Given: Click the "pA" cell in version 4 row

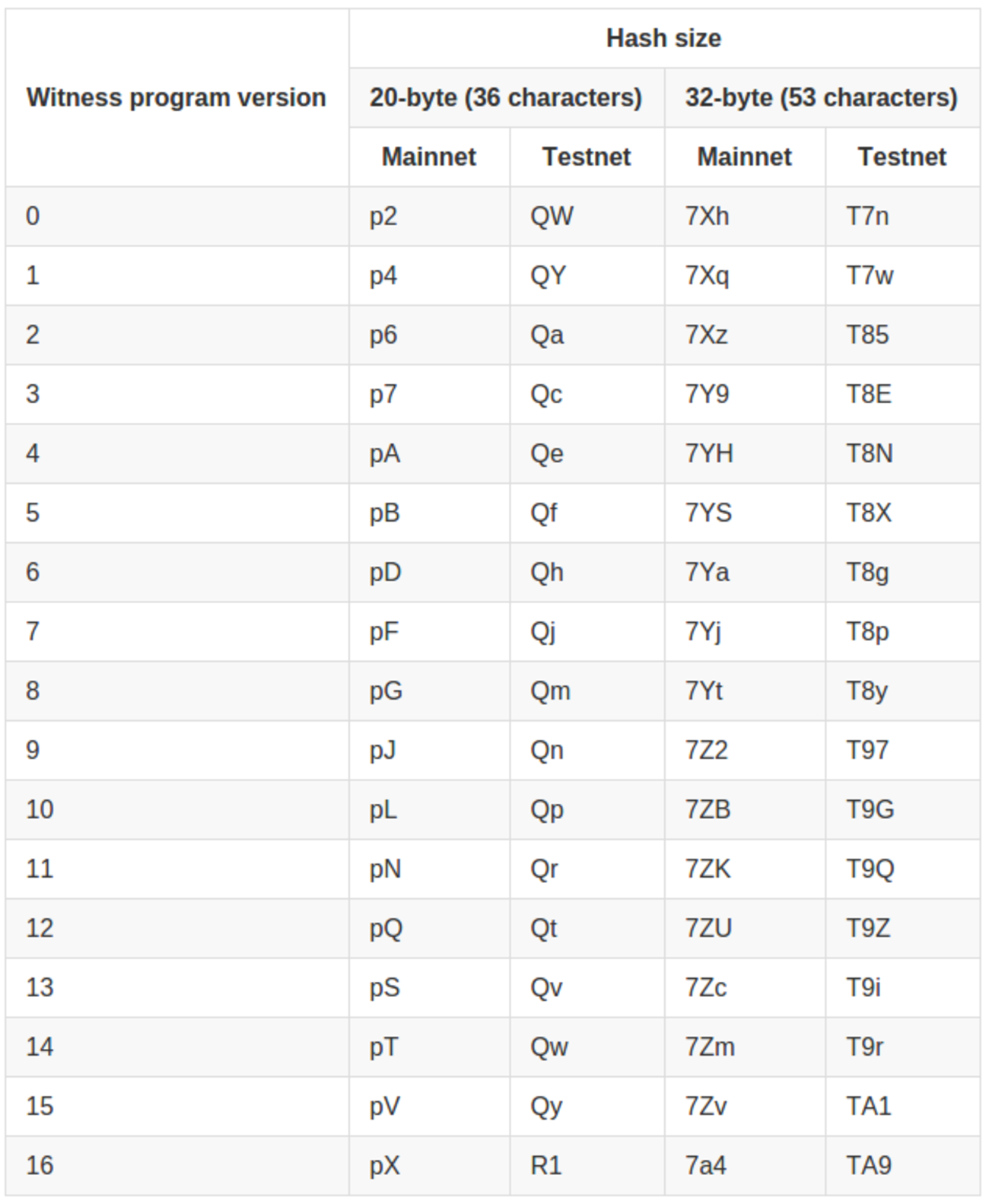Looking at the screenshot, I should 385,453.
